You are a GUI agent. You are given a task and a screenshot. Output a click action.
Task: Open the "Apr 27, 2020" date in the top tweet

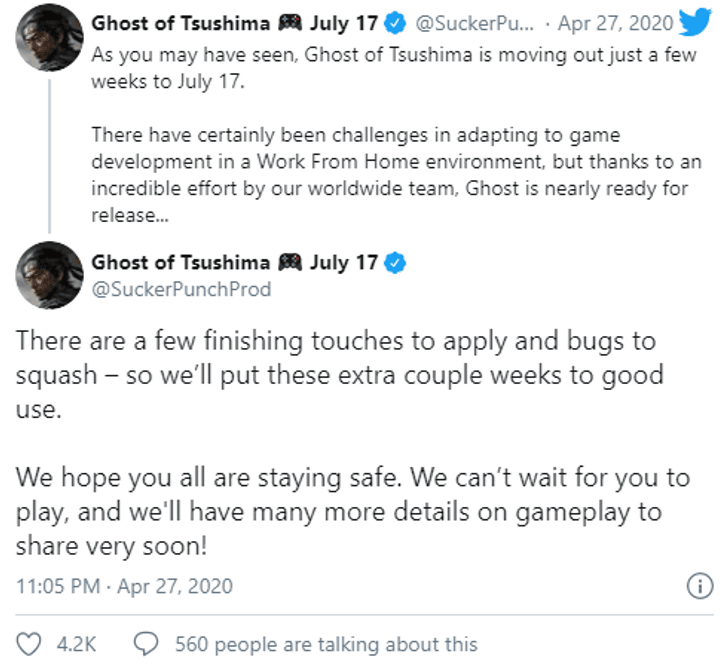(x=607, y=23)
